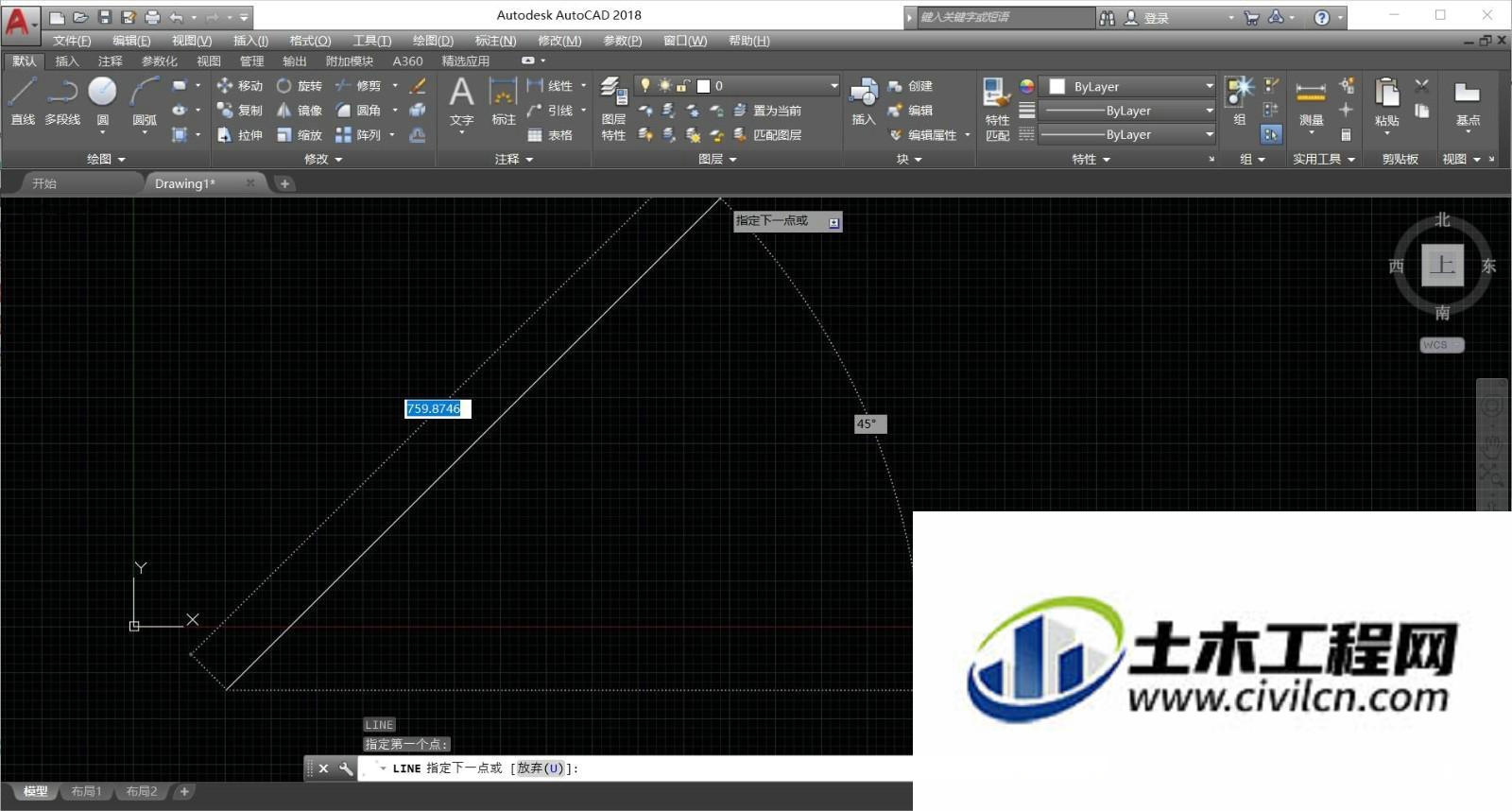Click the Save icon in quick access toolbar

(x=105, y=17)
